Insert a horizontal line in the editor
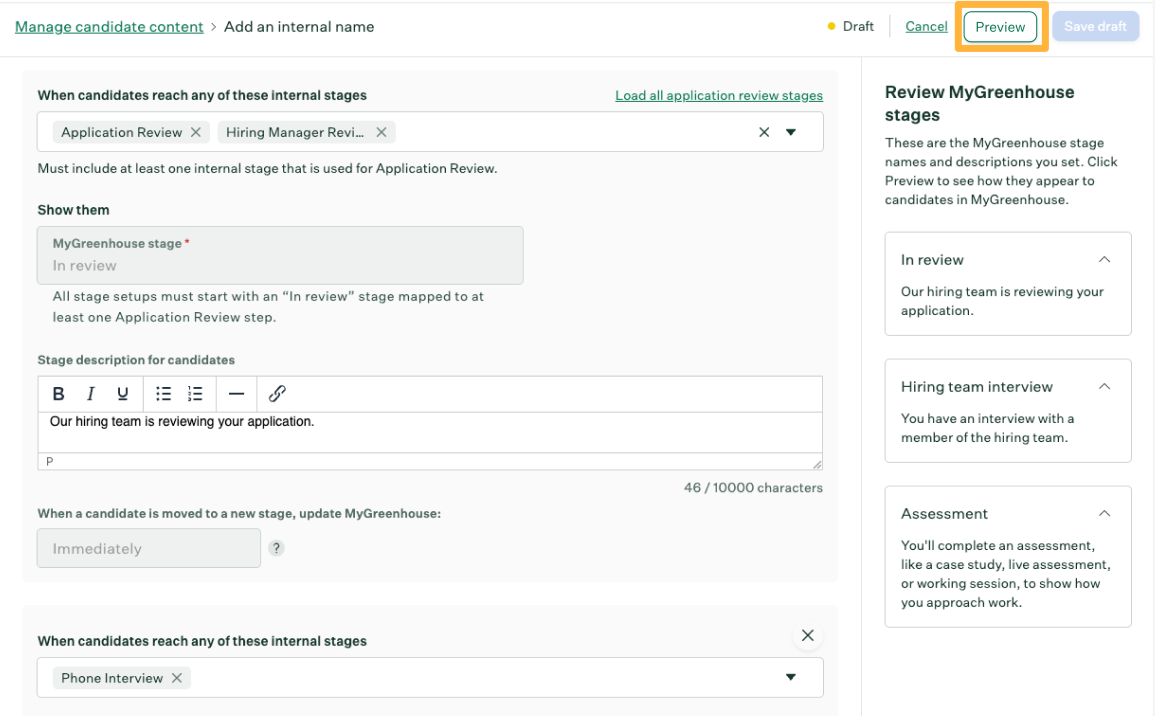Screen dimensions: 1155x716 [236, 394]
